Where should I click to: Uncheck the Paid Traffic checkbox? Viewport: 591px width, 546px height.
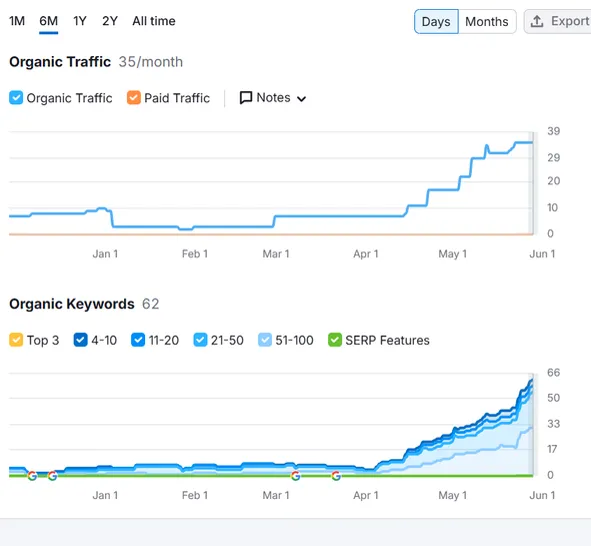134,98
